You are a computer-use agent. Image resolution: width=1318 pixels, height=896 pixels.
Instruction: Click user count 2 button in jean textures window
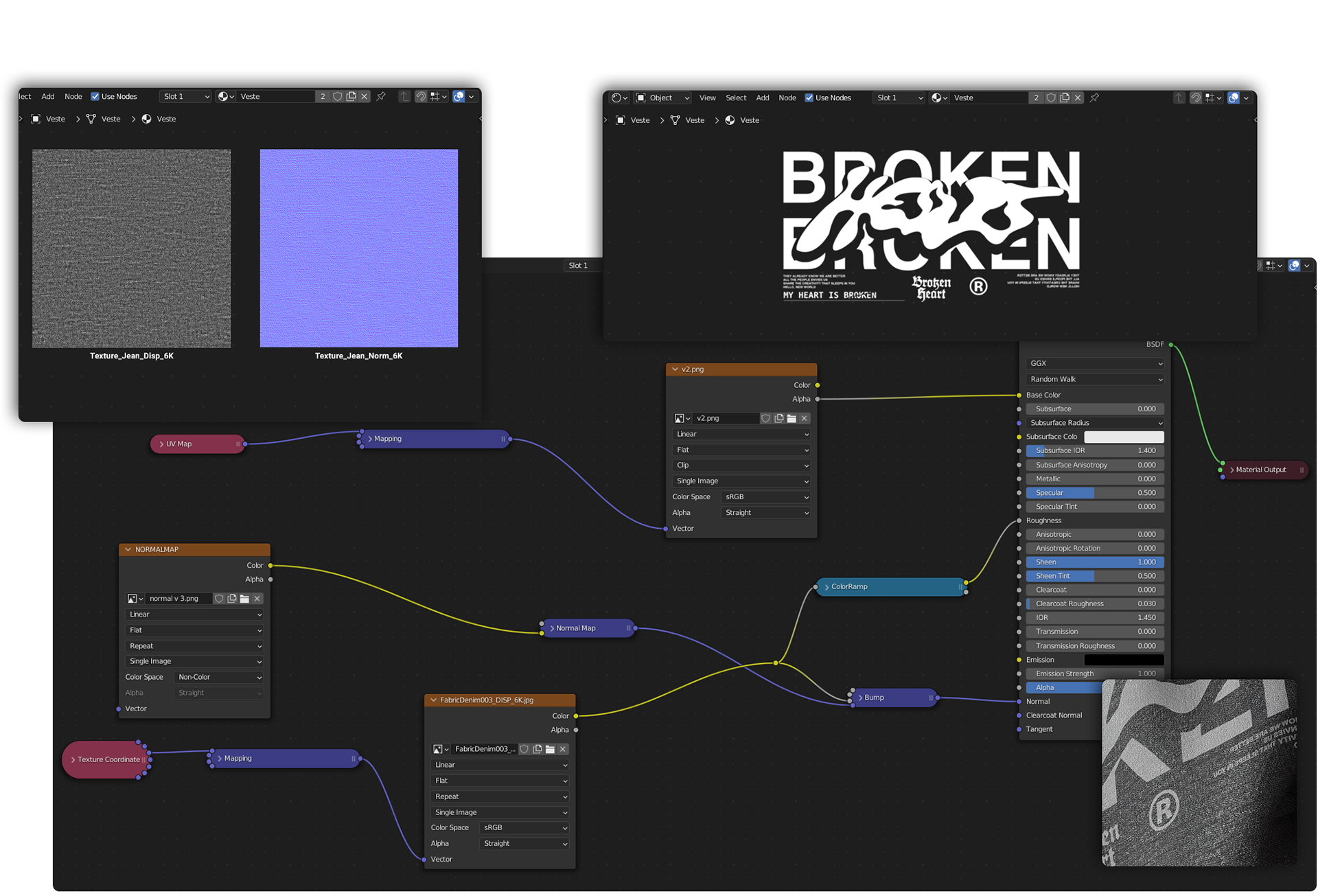click(323, 96)
